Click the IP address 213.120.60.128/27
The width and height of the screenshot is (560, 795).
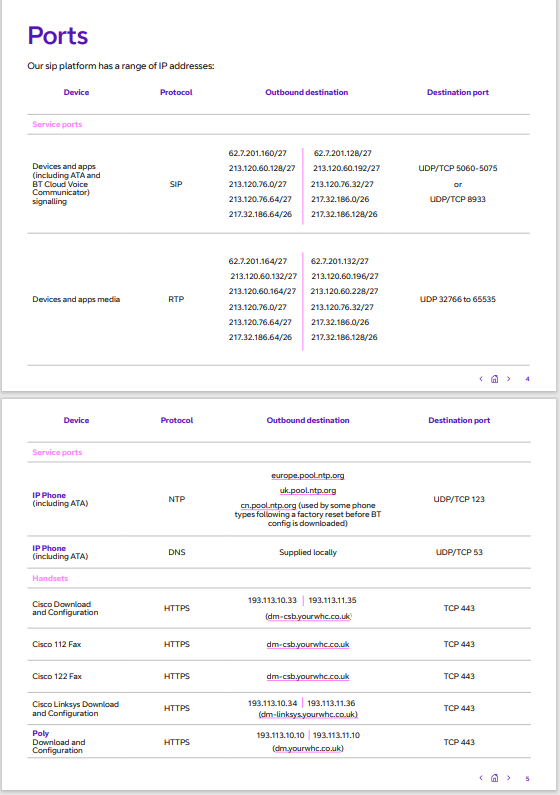tap(262, 168)
